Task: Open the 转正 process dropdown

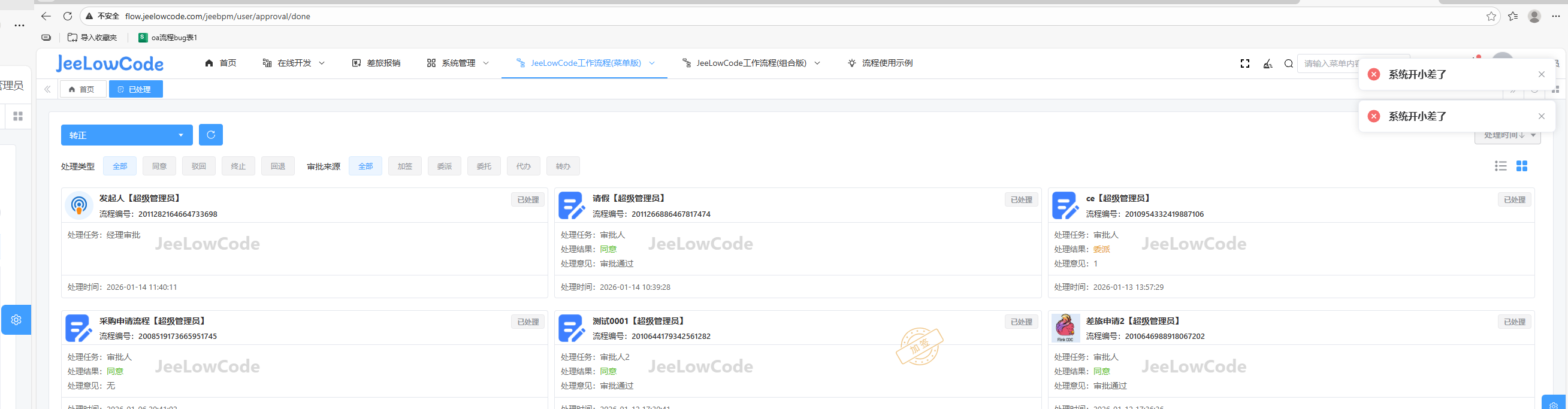Action: click(x=126, y=135)
